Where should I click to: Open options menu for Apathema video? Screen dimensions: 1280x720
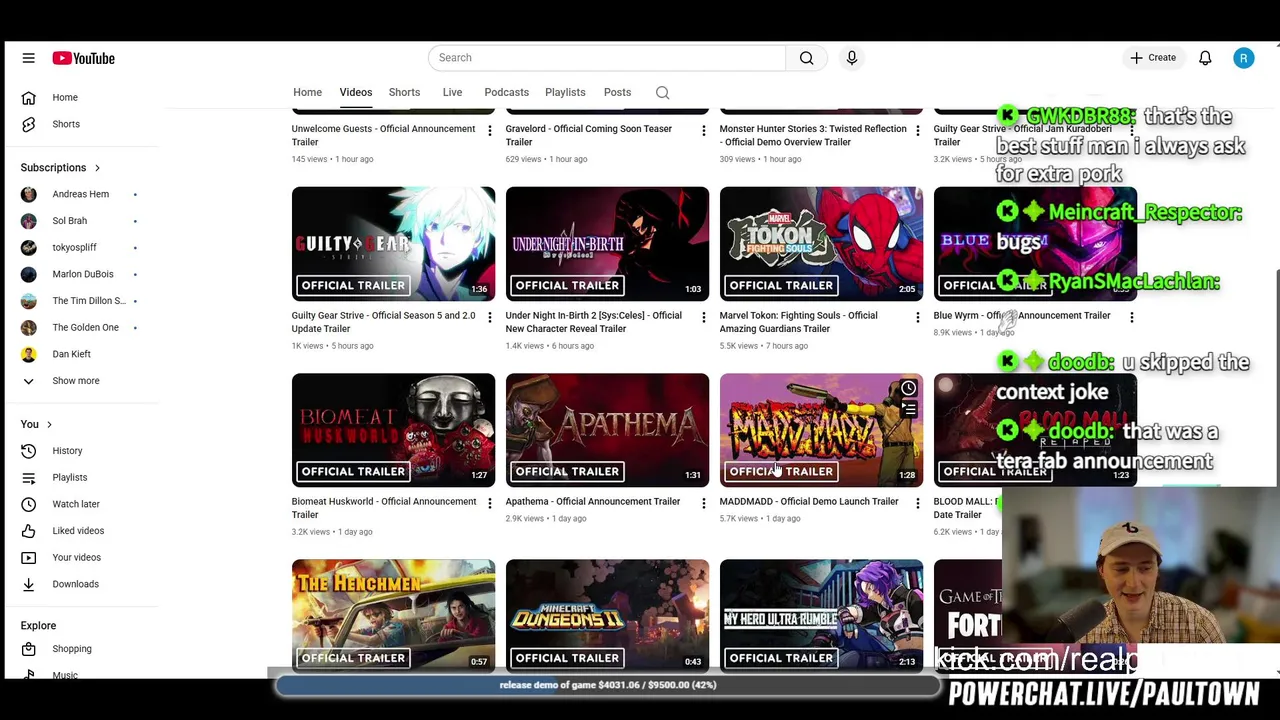pyautogui.click(x=703, y=504)
